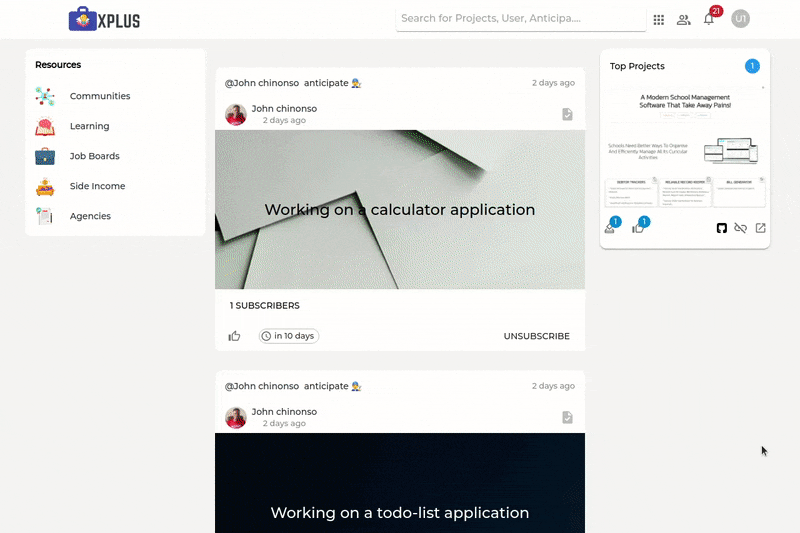This screenshot has height=533, width=800.
Task: Unsubscribe from calculator application post
Action: (x=537, y=336)
